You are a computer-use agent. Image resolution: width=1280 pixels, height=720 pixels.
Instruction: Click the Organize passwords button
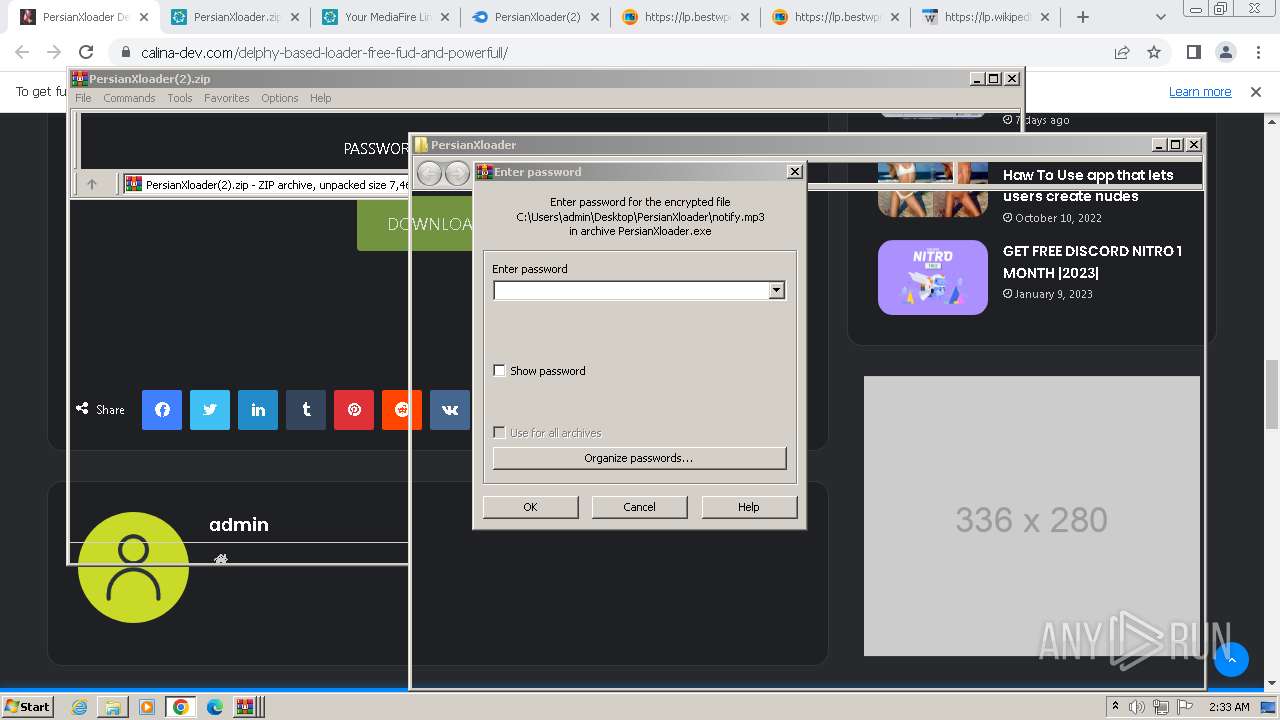click(639, 458)
